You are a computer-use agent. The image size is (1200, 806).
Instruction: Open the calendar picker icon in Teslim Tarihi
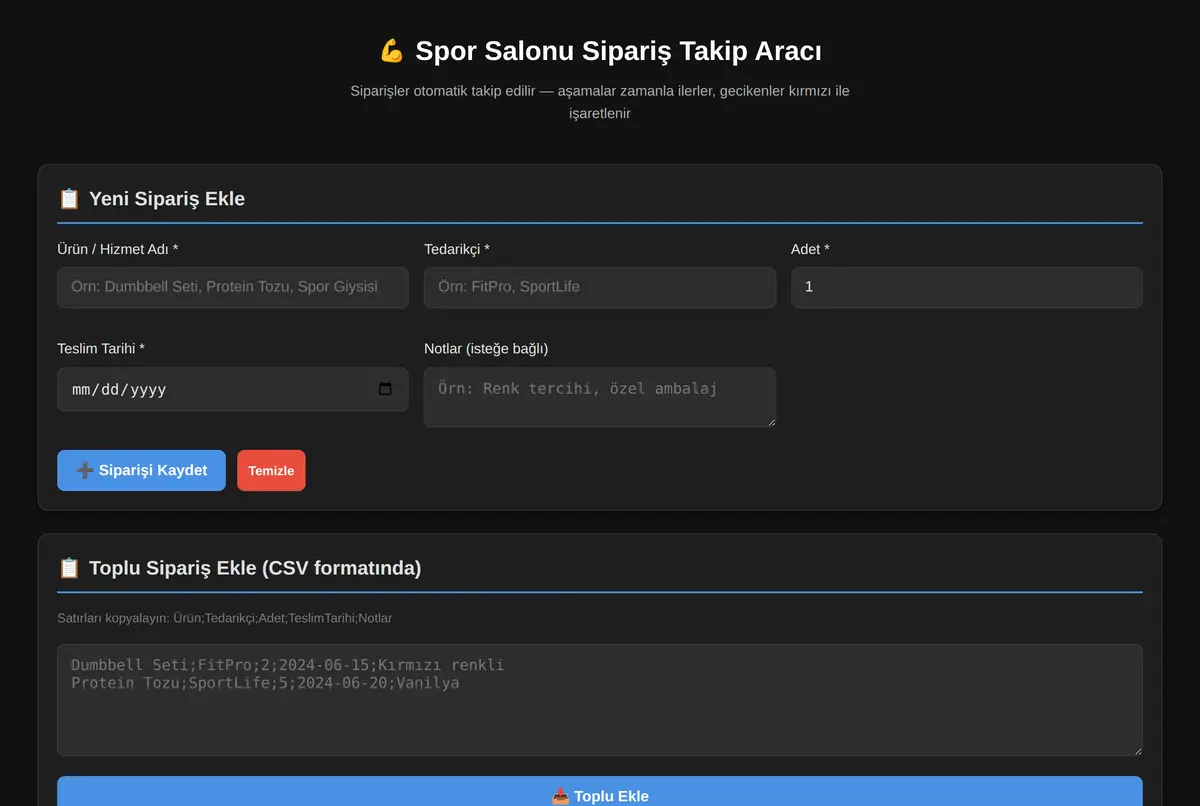pyautogui.click(x=385, y=389)
